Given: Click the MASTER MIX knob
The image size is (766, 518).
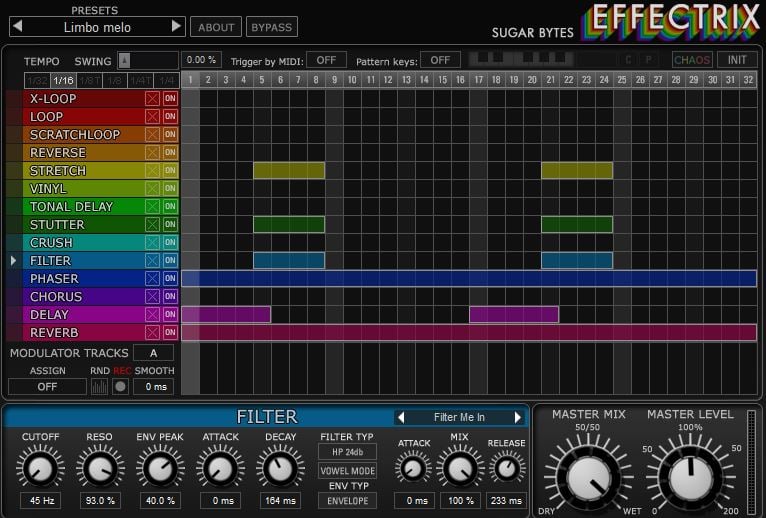Looking at the screenshot, I should [589, 478].
